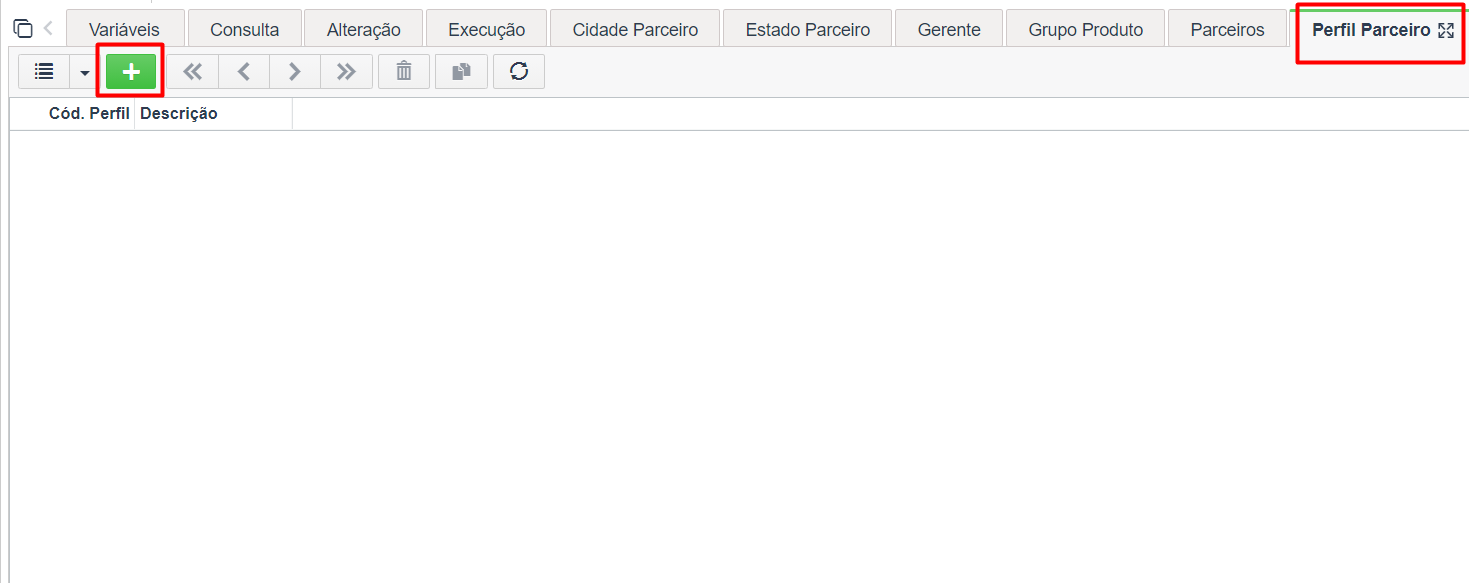Click the trash delete record icon
1469x583 pixels.
tap(404, 72)
